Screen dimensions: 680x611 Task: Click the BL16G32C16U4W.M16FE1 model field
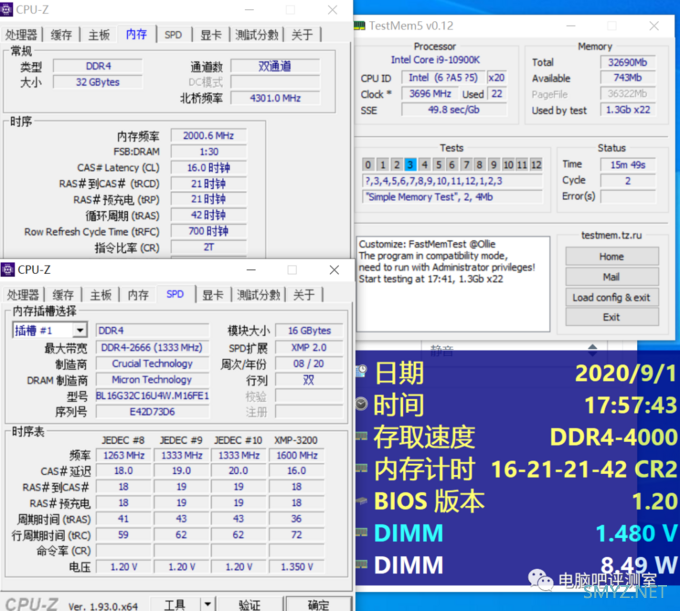(152, 395)
